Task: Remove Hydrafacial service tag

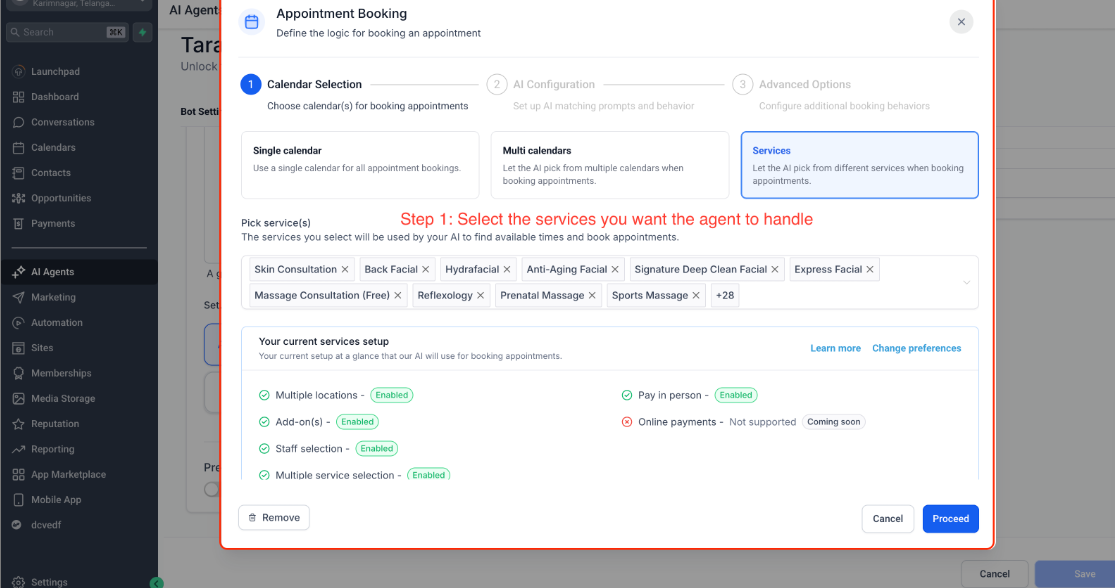Action: pos(507,269)
